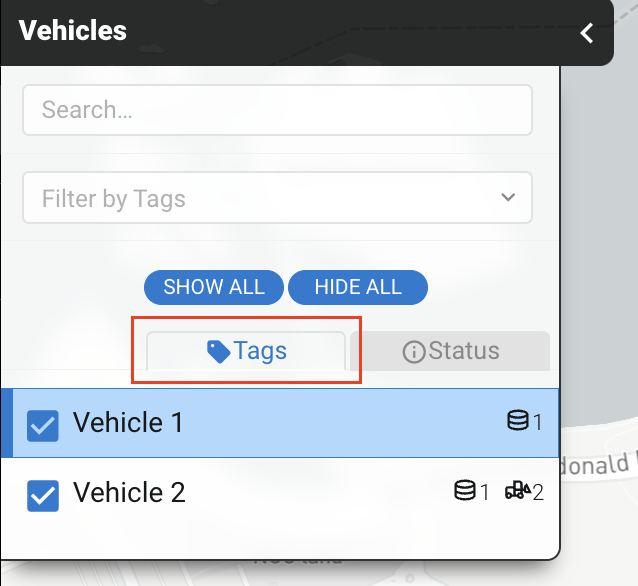The image size is (638, 586).
Task: Click Vehicle 1's database stack icon
Action: click(517, 421)
